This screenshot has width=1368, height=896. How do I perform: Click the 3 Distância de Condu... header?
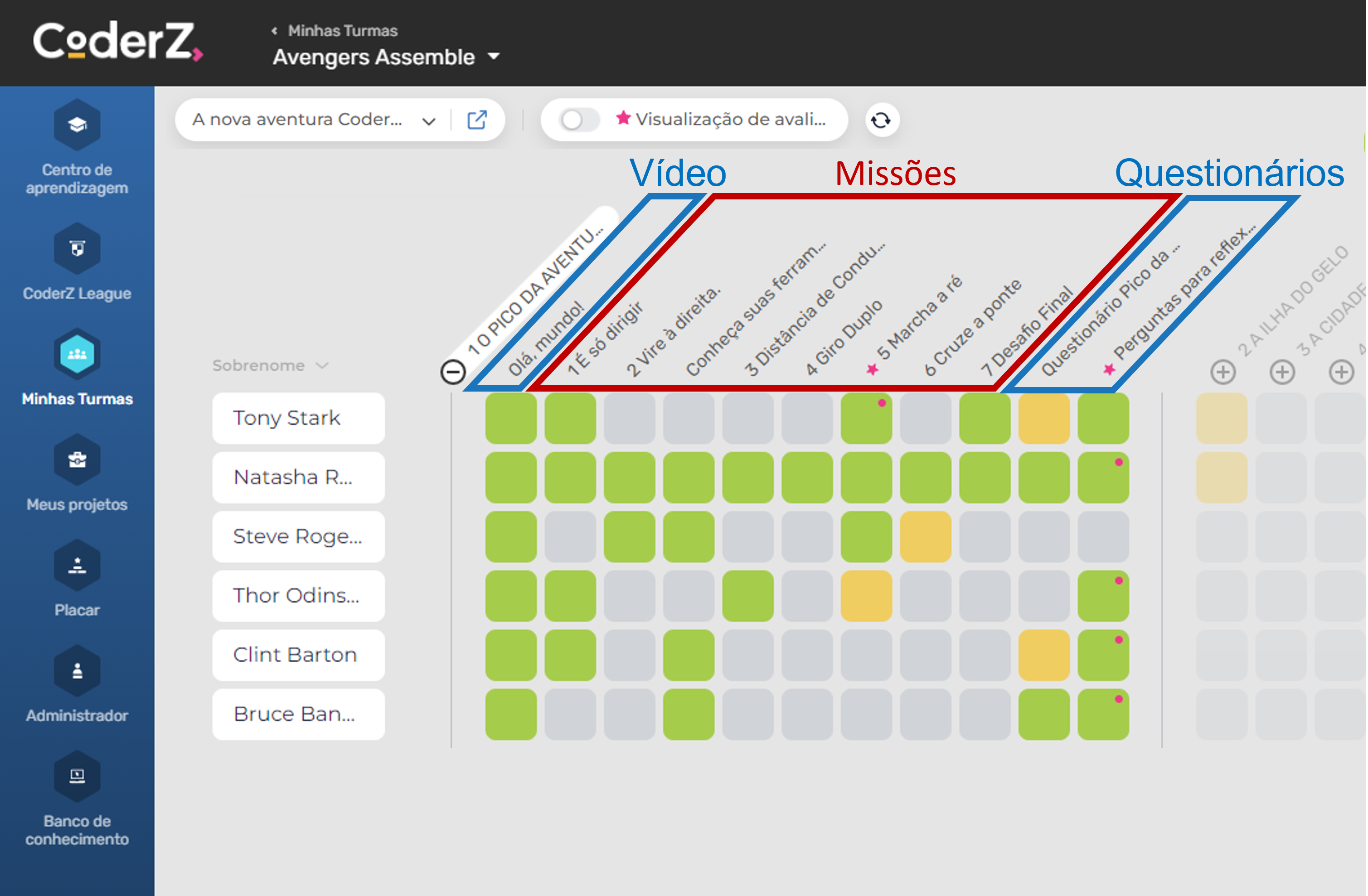click(815, 309)
